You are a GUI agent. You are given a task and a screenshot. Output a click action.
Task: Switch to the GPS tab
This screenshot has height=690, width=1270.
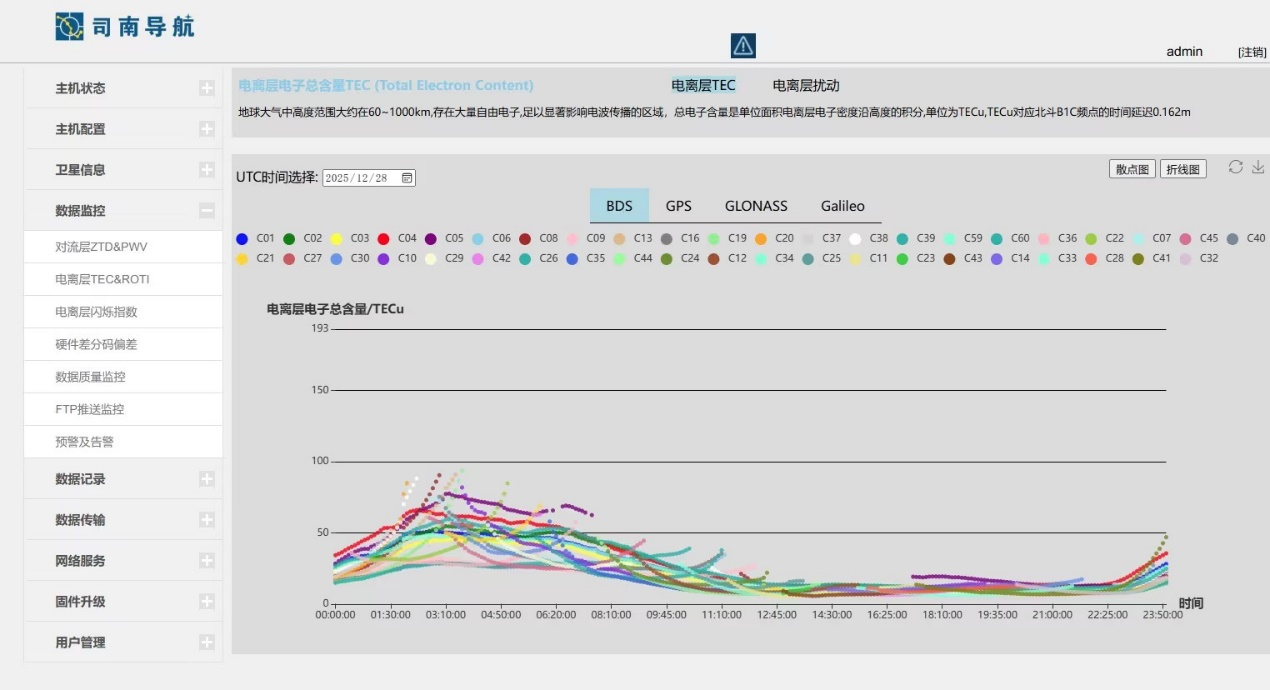coord(678,206)
